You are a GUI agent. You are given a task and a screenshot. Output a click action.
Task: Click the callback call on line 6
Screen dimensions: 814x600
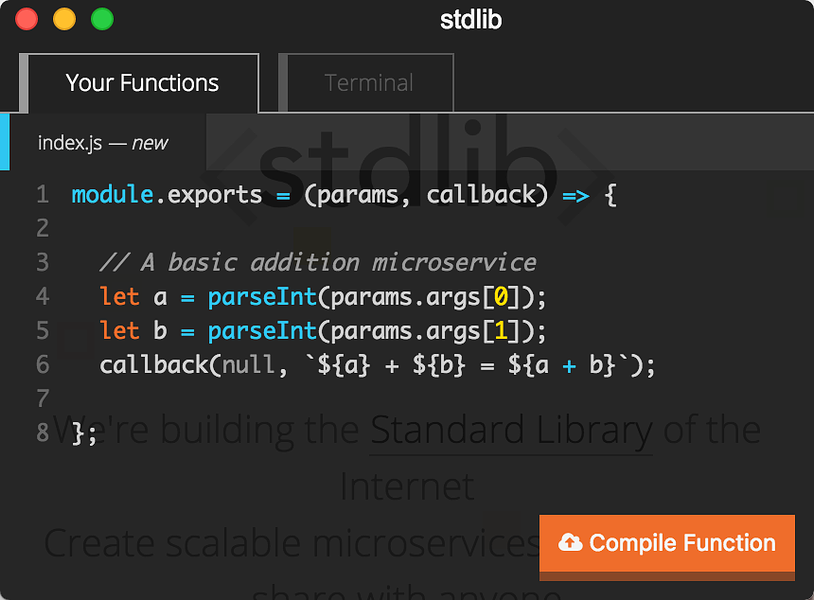[x=154, y=365]
